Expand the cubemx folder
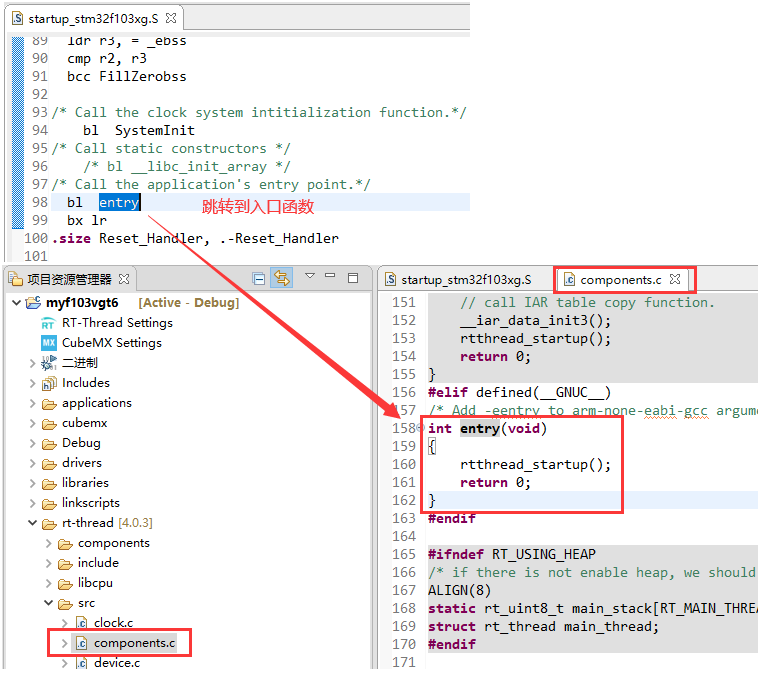 coord(32,423)
